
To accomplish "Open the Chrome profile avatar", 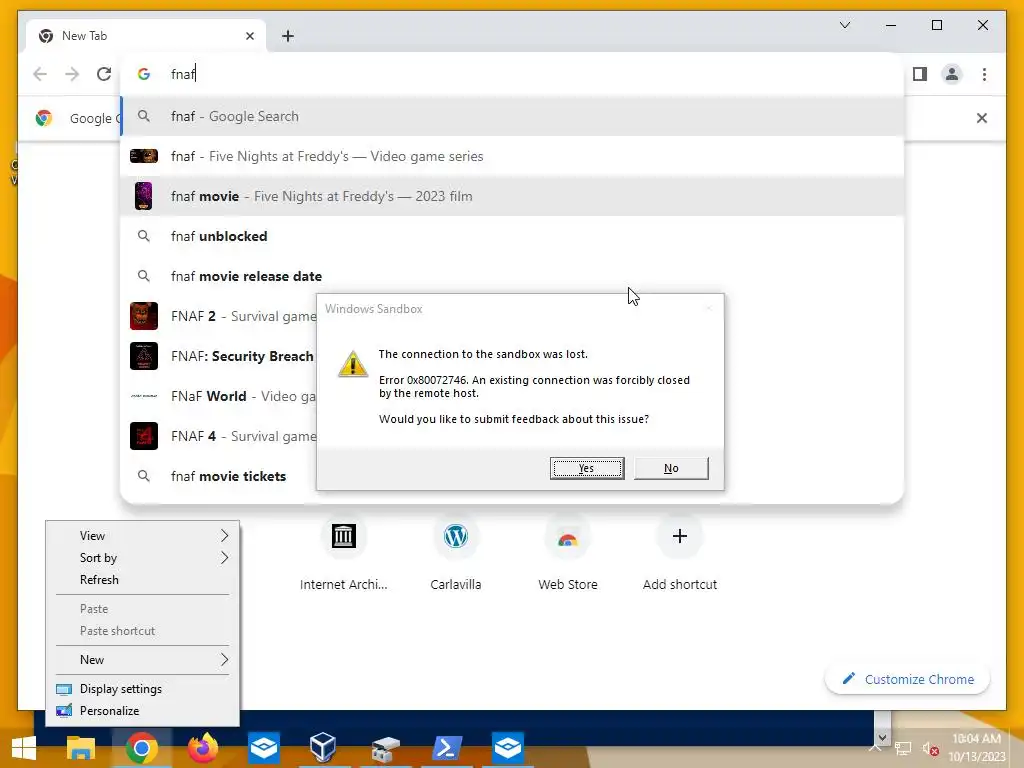I will tap(952, 74).
